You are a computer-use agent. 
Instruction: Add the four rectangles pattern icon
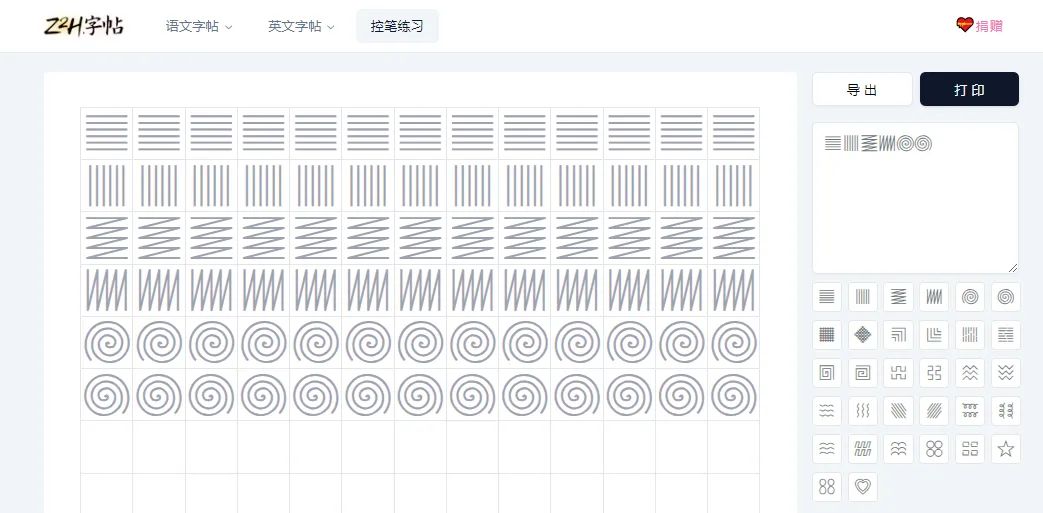[x=970, y=449]
